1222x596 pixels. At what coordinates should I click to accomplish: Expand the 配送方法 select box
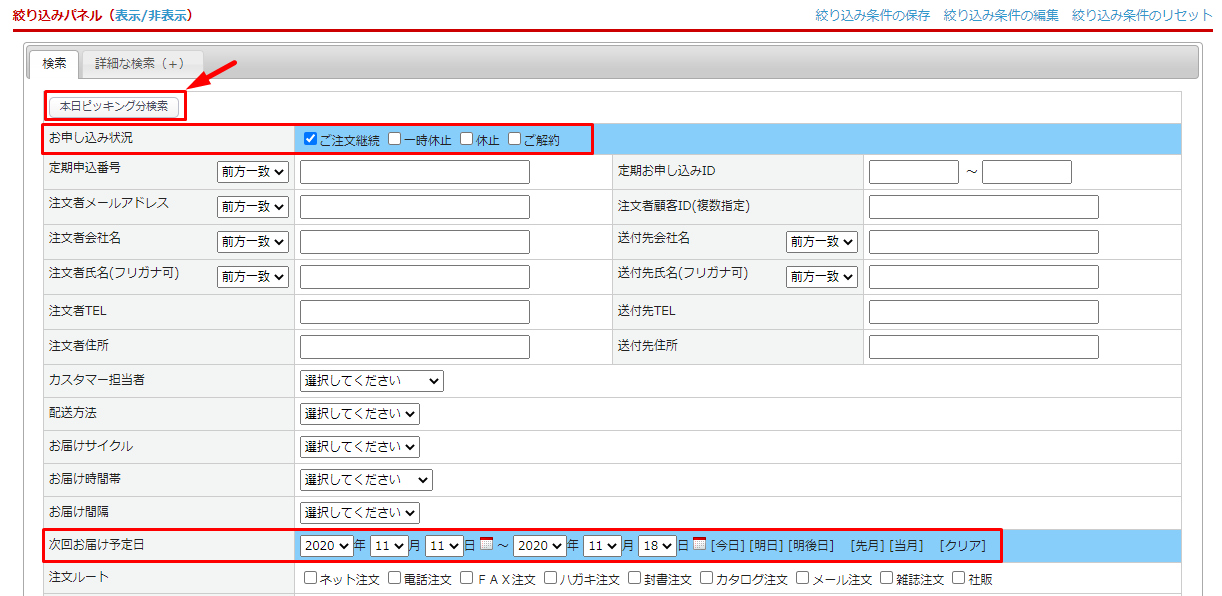(x=359, y=414)
